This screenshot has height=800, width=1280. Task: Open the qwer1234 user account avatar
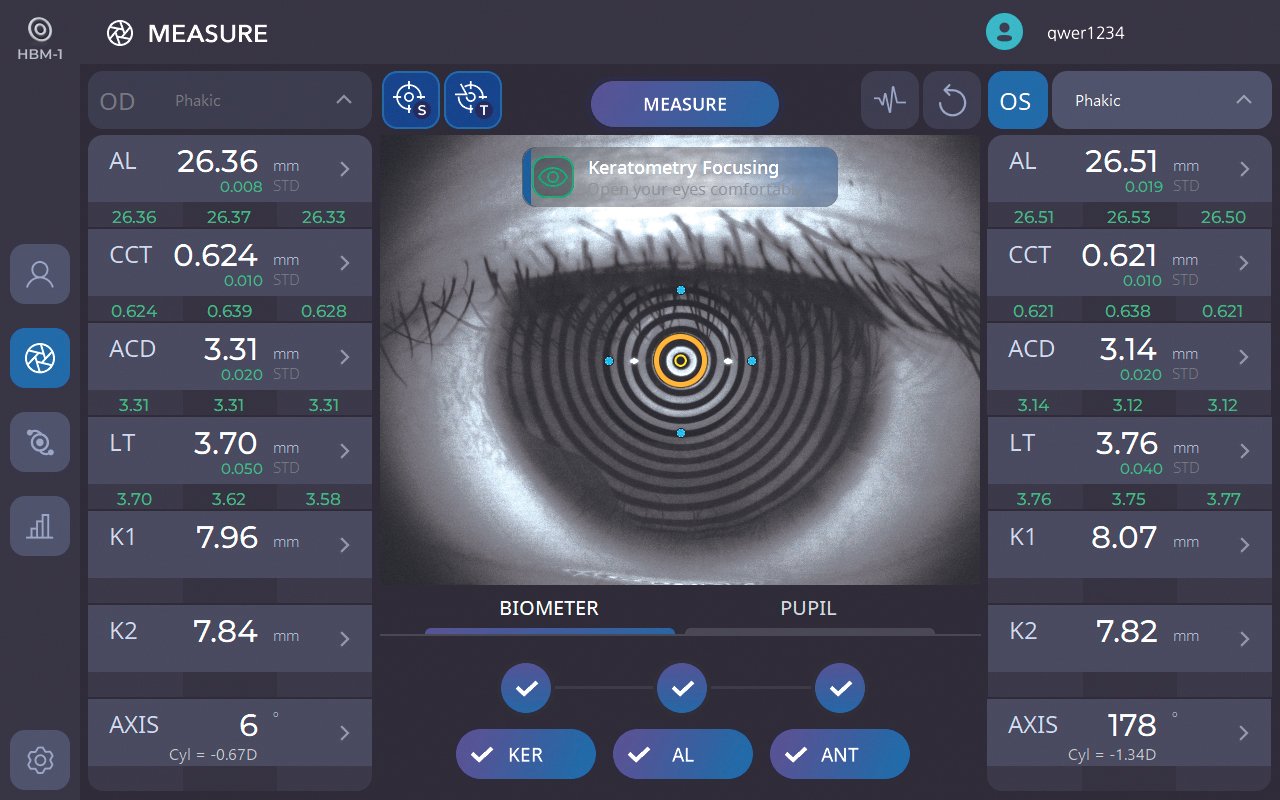[1004, 31]
